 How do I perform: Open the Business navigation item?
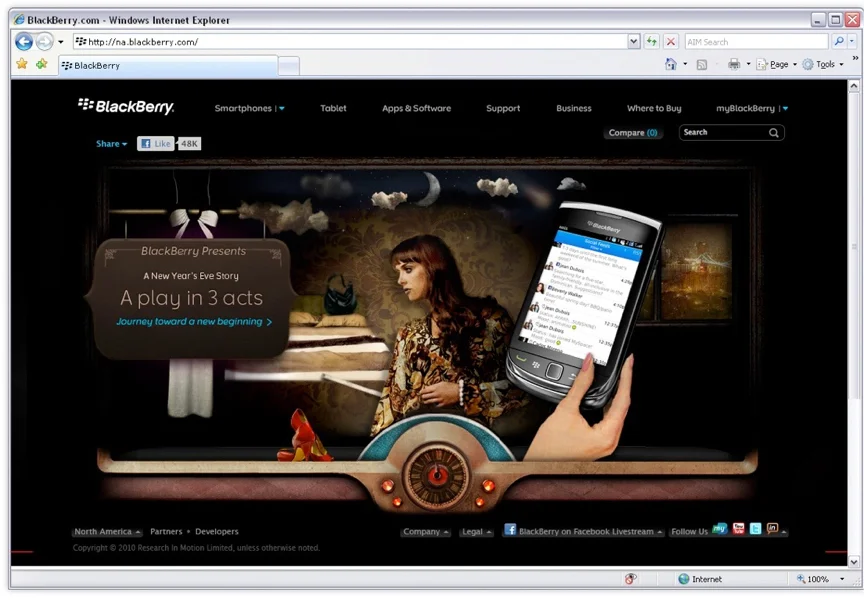pos(574,109)
